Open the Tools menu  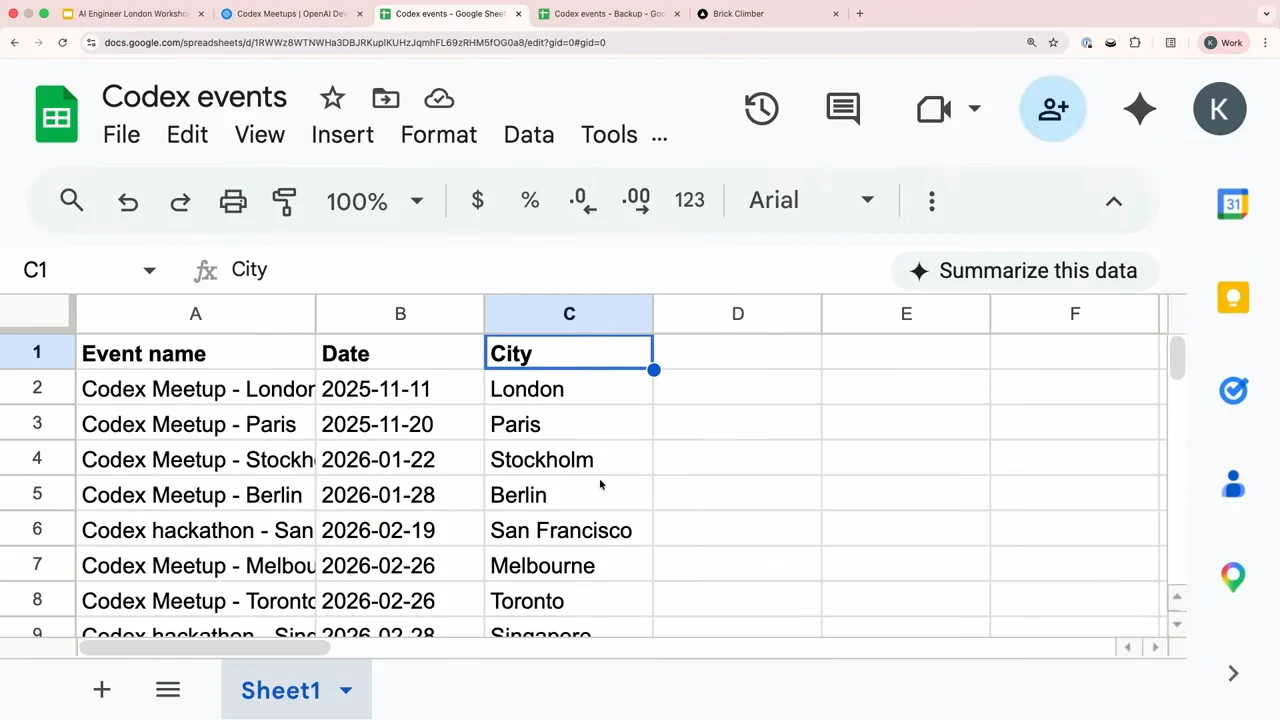[x=609, y=135]
